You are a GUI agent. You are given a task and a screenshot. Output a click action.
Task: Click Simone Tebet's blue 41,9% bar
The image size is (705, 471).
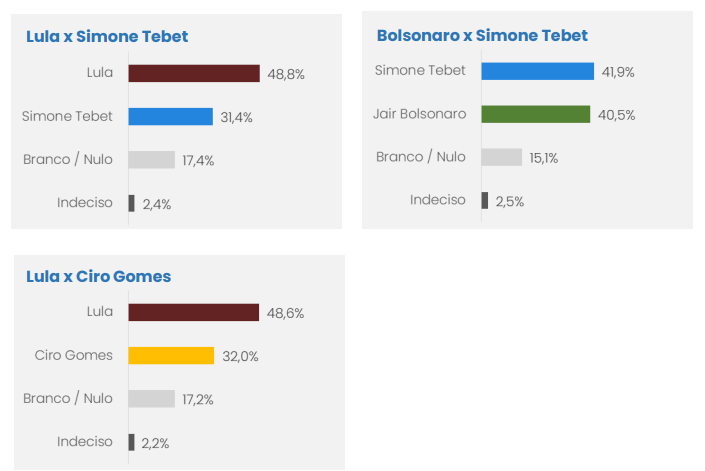coord(538,71)
